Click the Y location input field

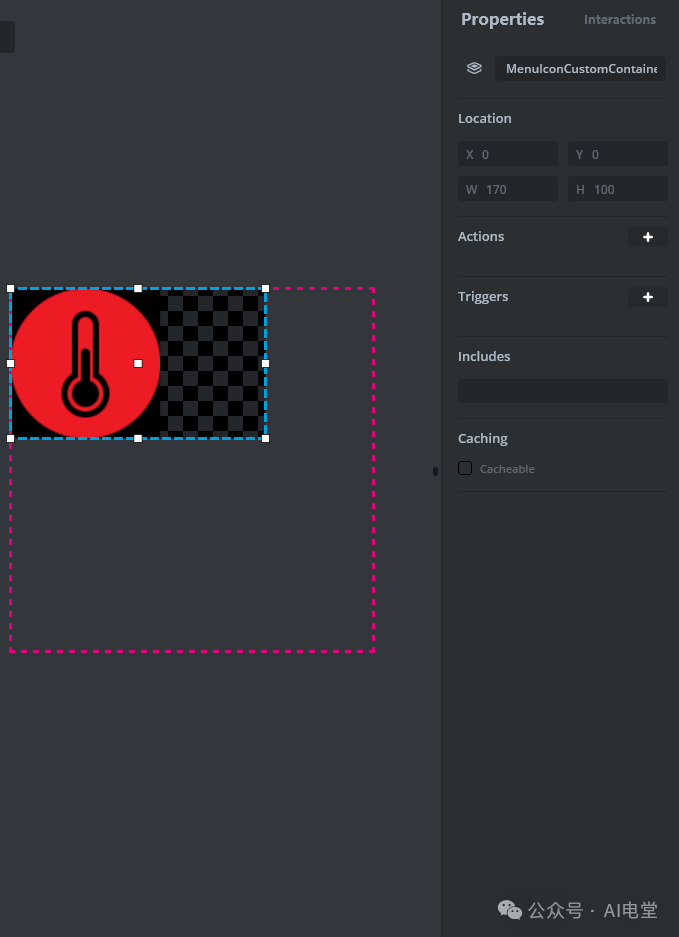pos(617,154)
